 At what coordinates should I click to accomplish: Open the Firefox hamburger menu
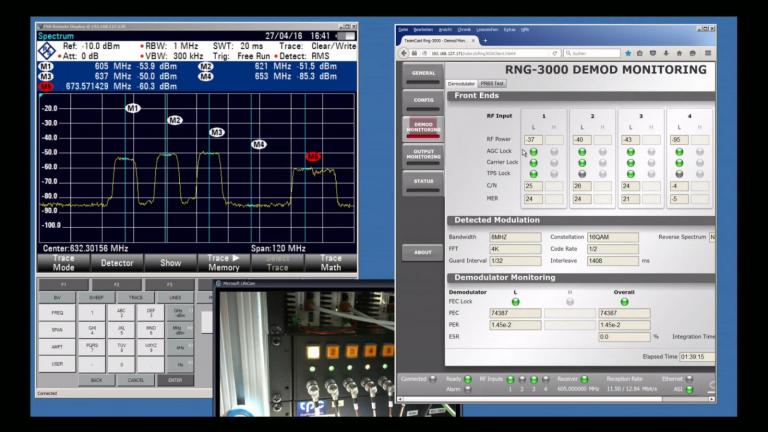(x=708, y=53)
